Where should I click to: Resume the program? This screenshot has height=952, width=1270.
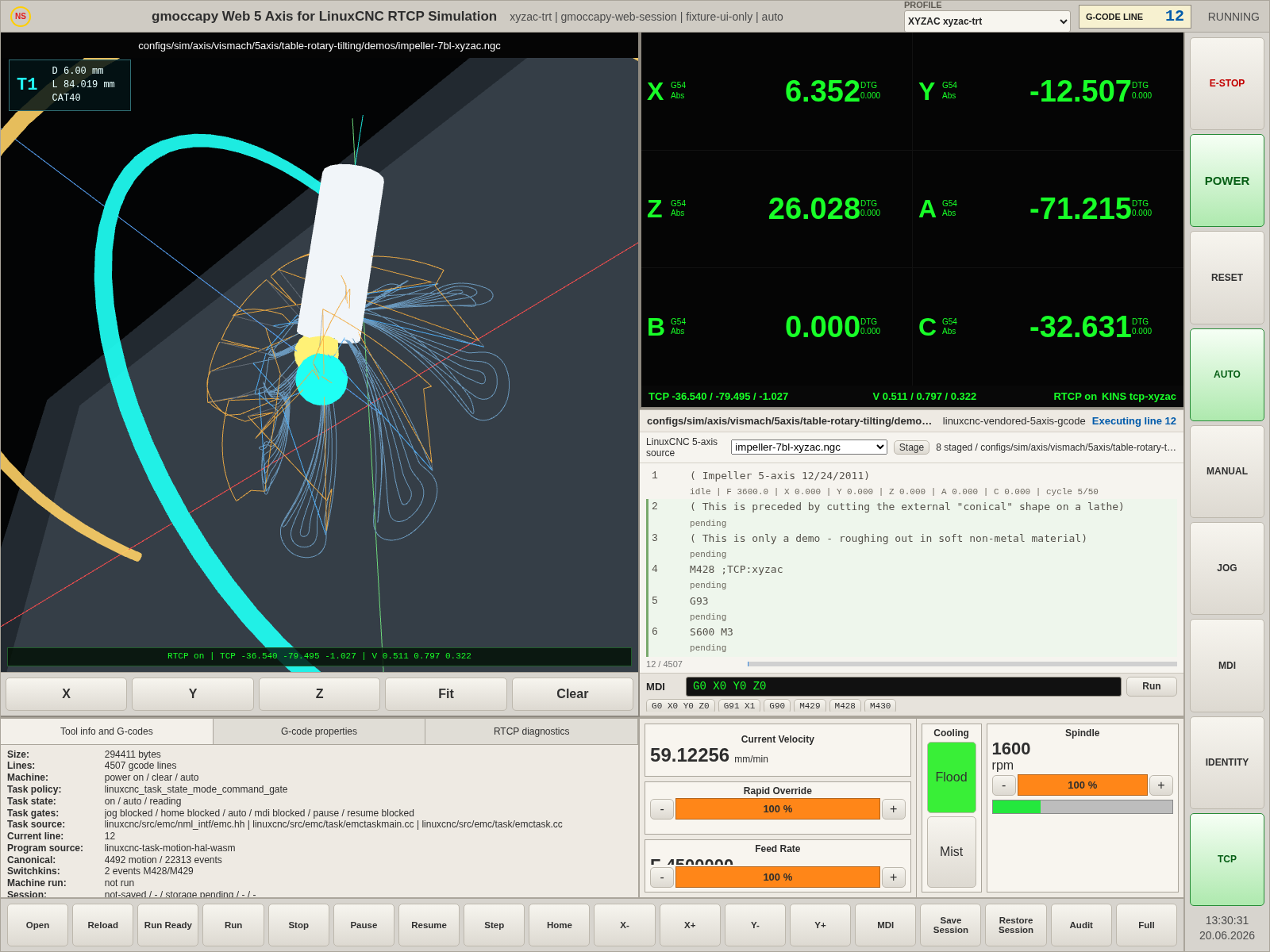(x=429, y=925)
